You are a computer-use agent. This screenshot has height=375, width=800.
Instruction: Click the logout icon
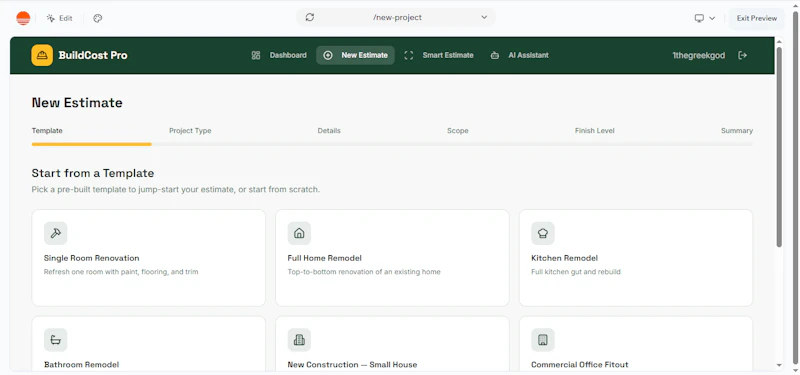(x=742, y=55)
